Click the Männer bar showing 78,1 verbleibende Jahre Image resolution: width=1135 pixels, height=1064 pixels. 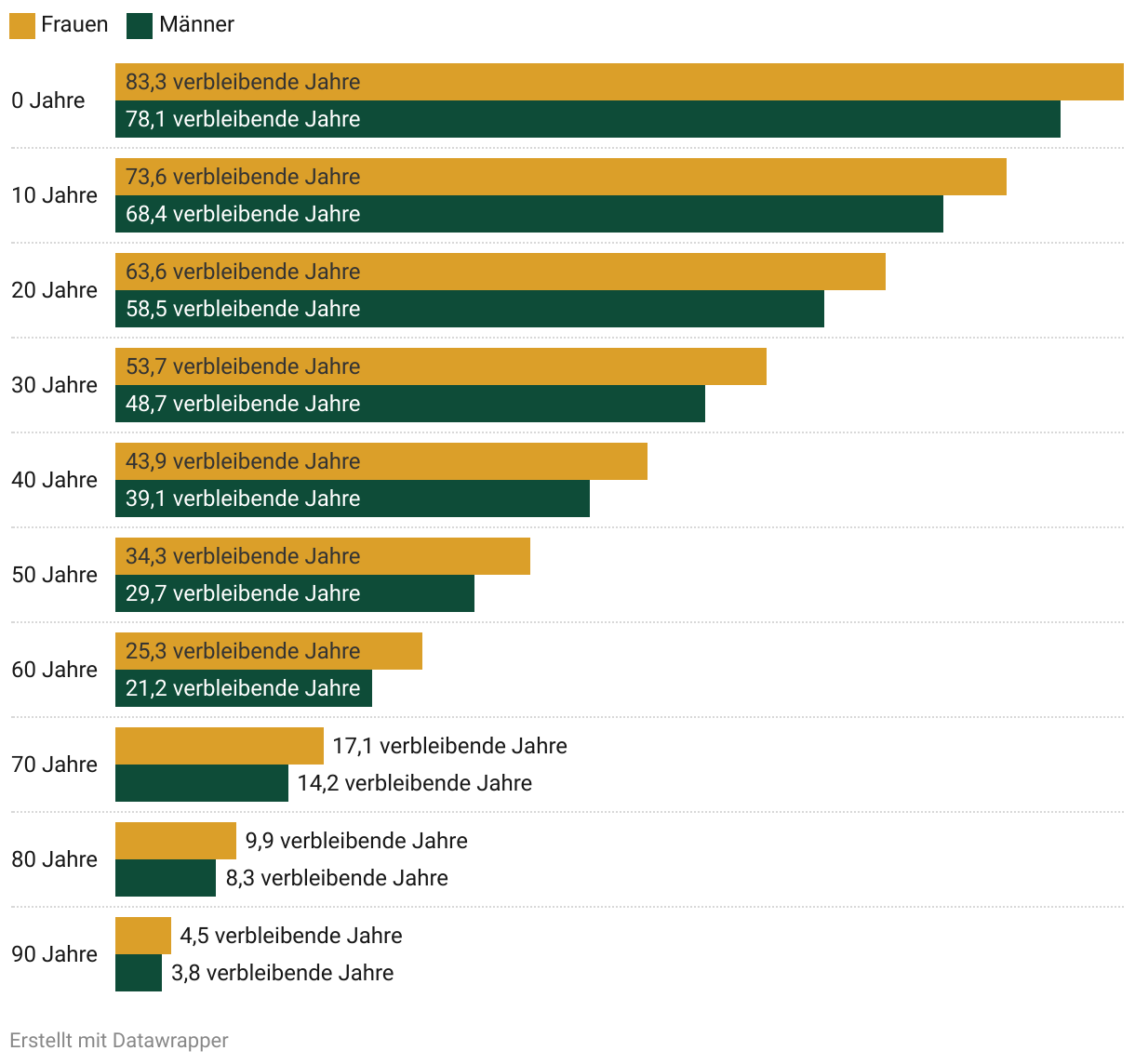click(587, 119)
